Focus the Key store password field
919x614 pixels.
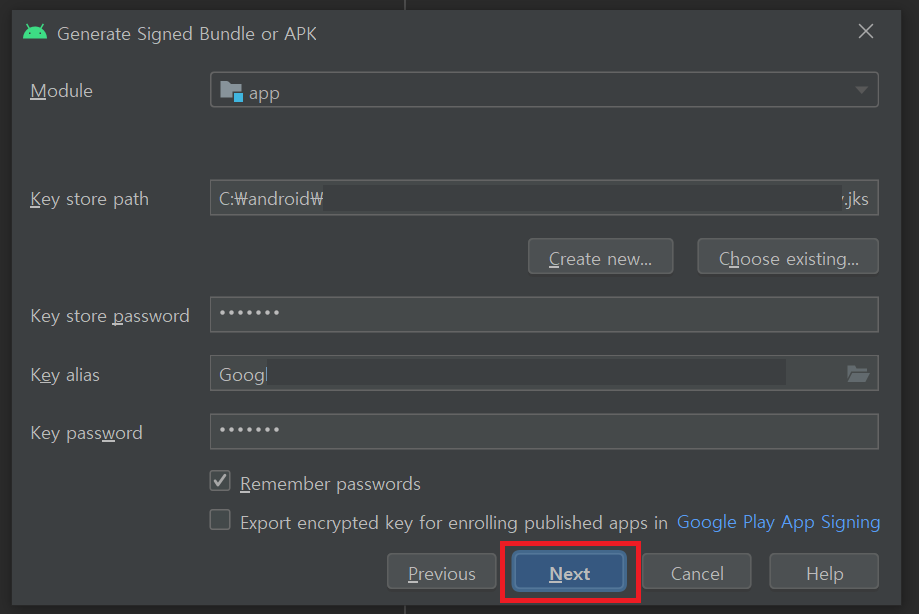point(544,315)
